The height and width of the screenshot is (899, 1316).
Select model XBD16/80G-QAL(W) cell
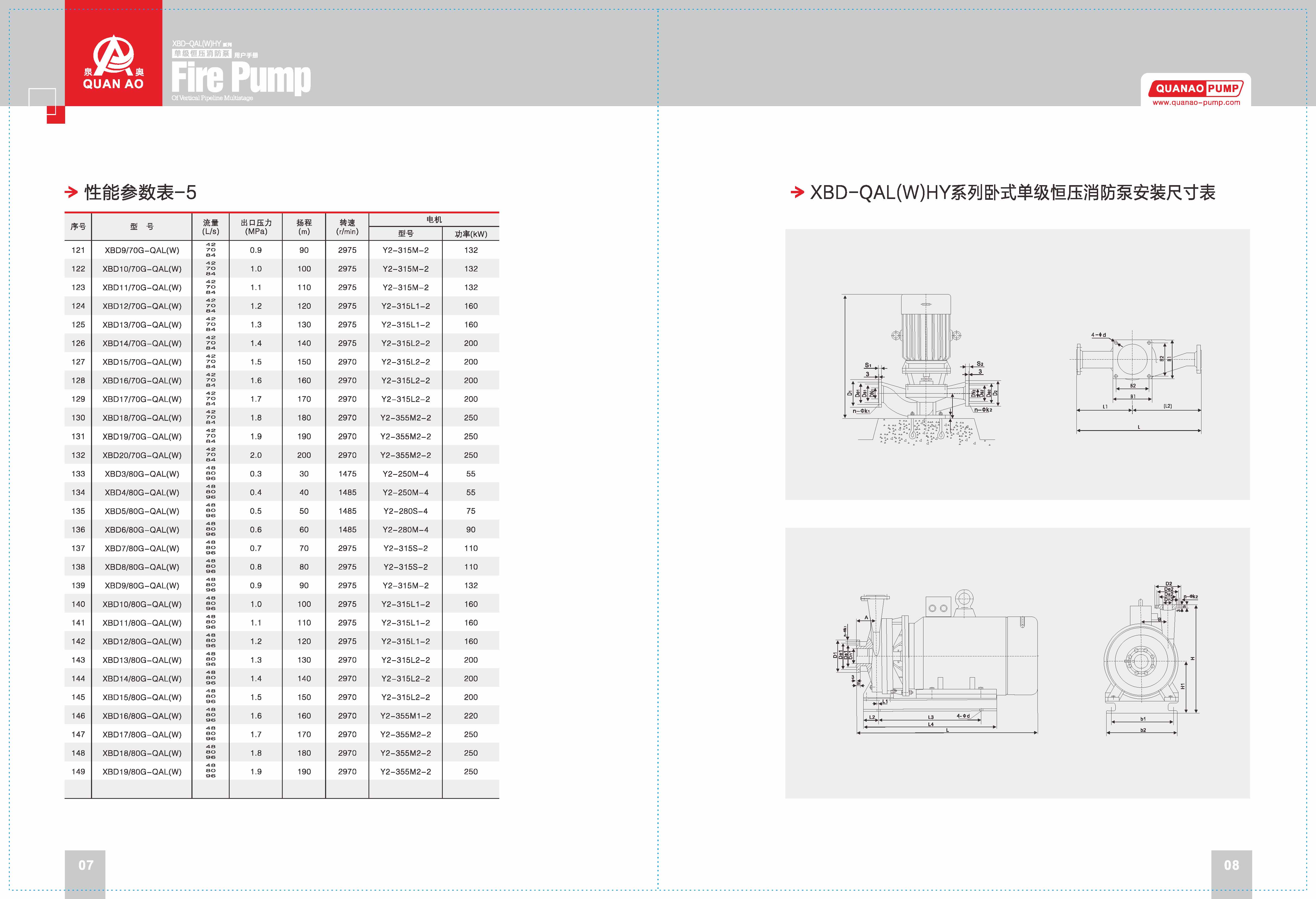[141, 716]
